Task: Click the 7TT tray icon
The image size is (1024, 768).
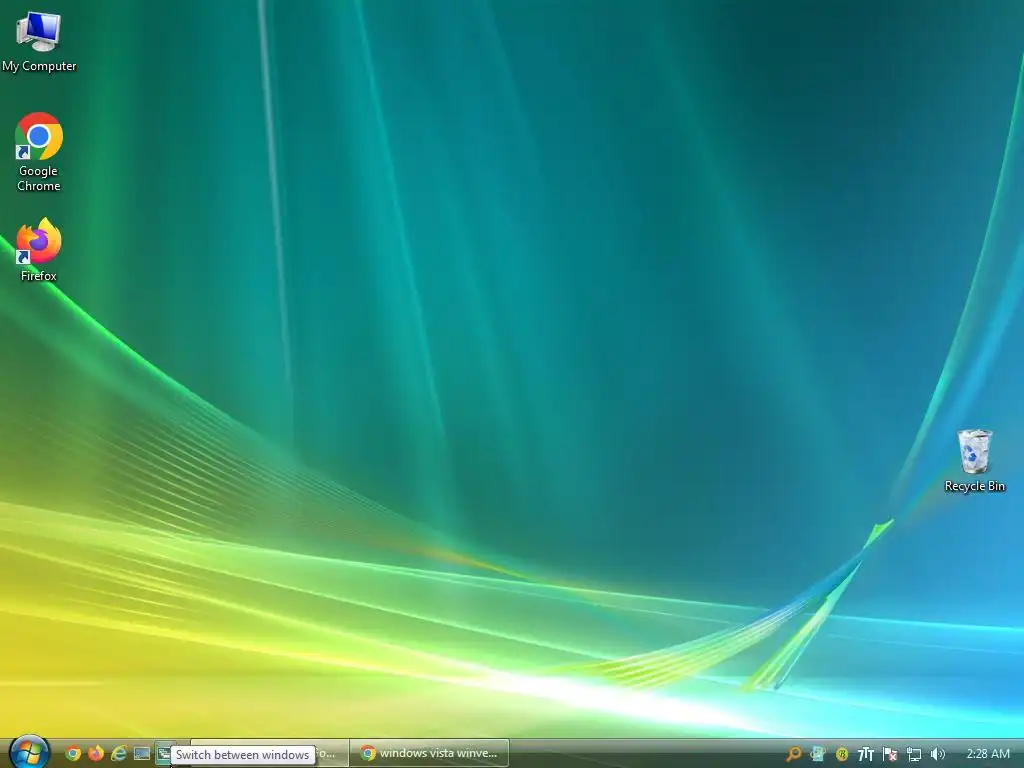Action: click(865, 754)
